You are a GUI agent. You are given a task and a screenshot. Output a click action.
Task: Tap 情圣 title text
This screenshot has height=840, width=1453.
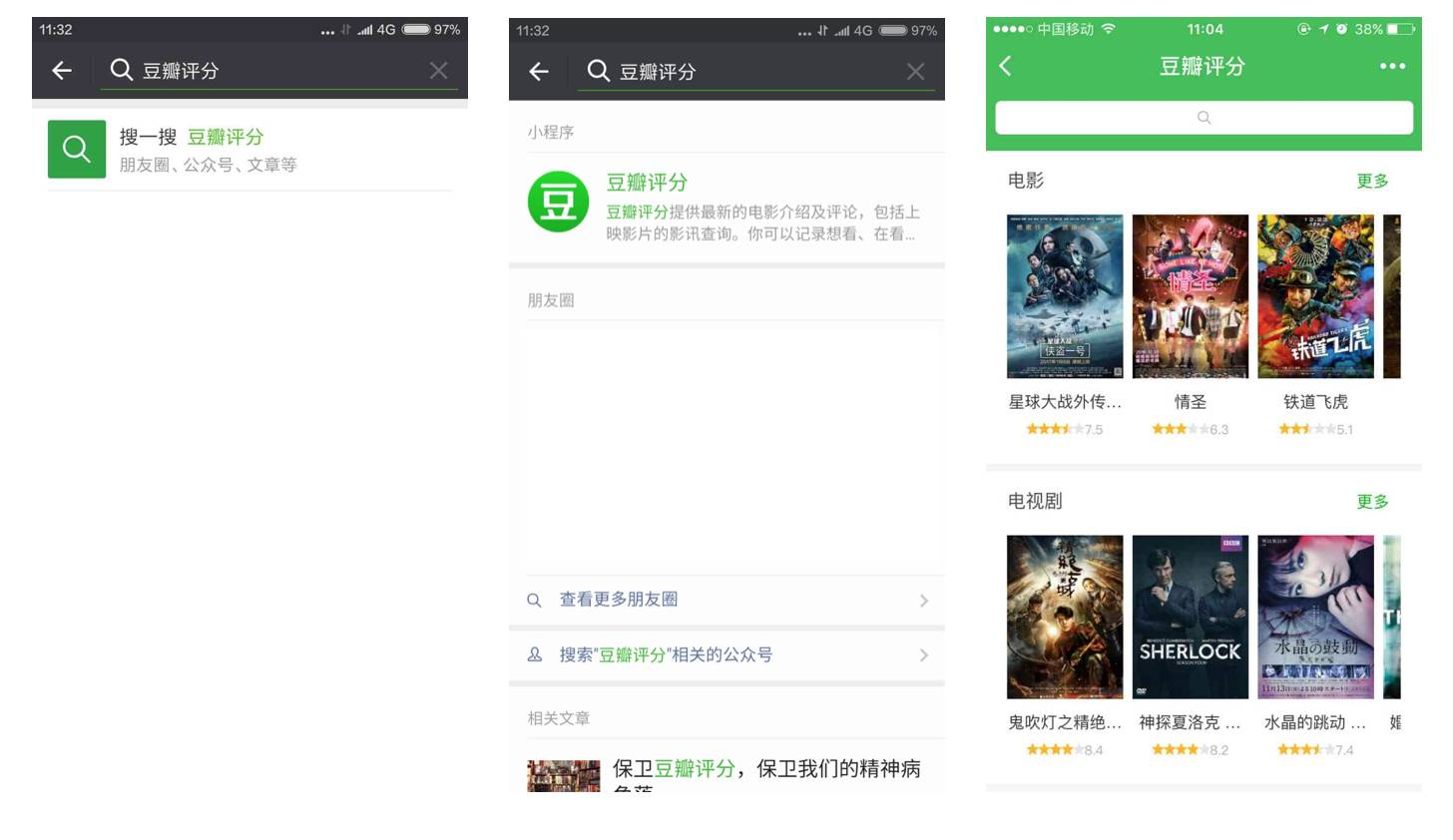pyautogui.click(x=1191, y=402)
